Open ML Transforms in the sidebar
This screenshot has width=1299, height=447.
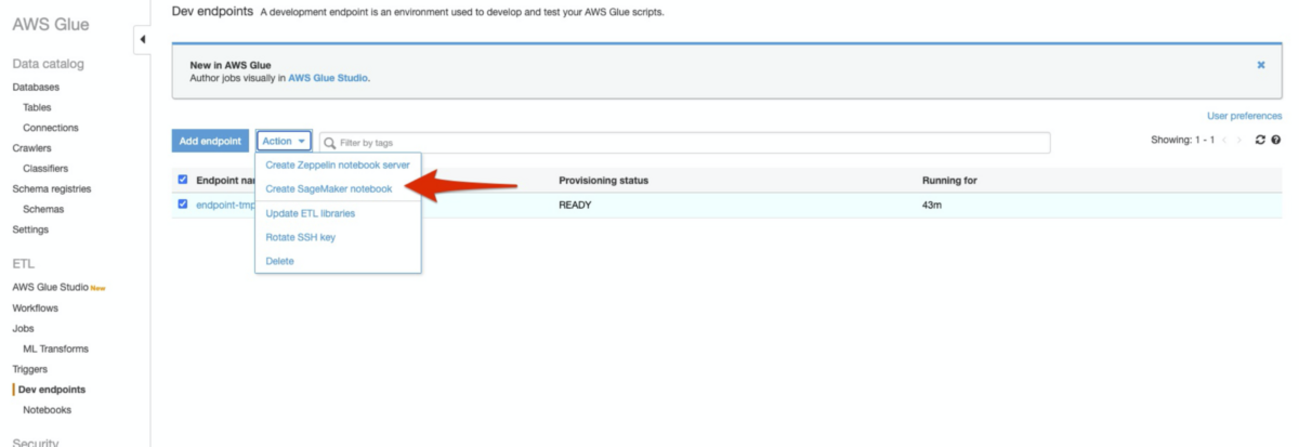coord(56,349)
